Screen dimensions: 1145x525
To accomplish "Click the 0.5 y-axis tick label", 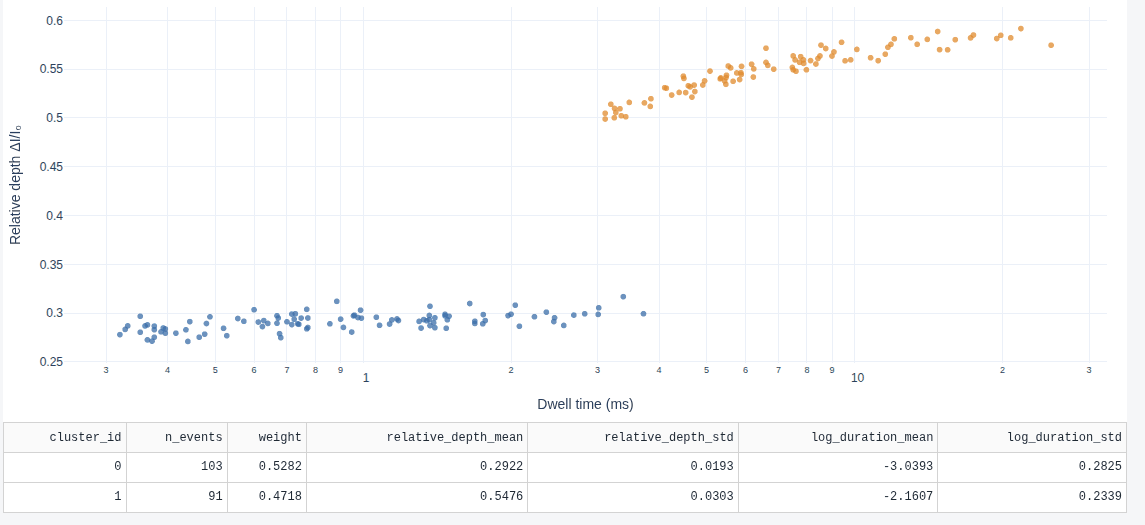I will pyautogui.click(x=56, y=118).
